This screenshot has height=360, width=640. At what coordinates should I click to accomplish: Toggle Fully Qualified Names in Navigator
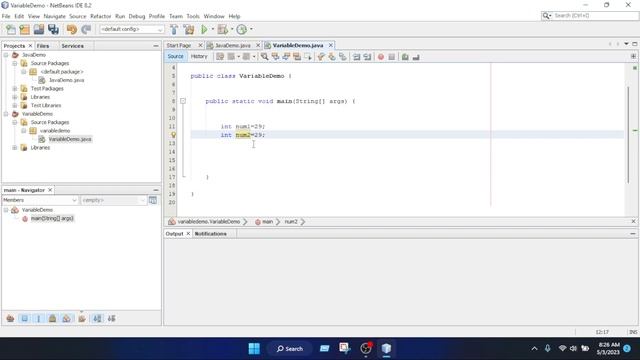click(x=82, y=318)
